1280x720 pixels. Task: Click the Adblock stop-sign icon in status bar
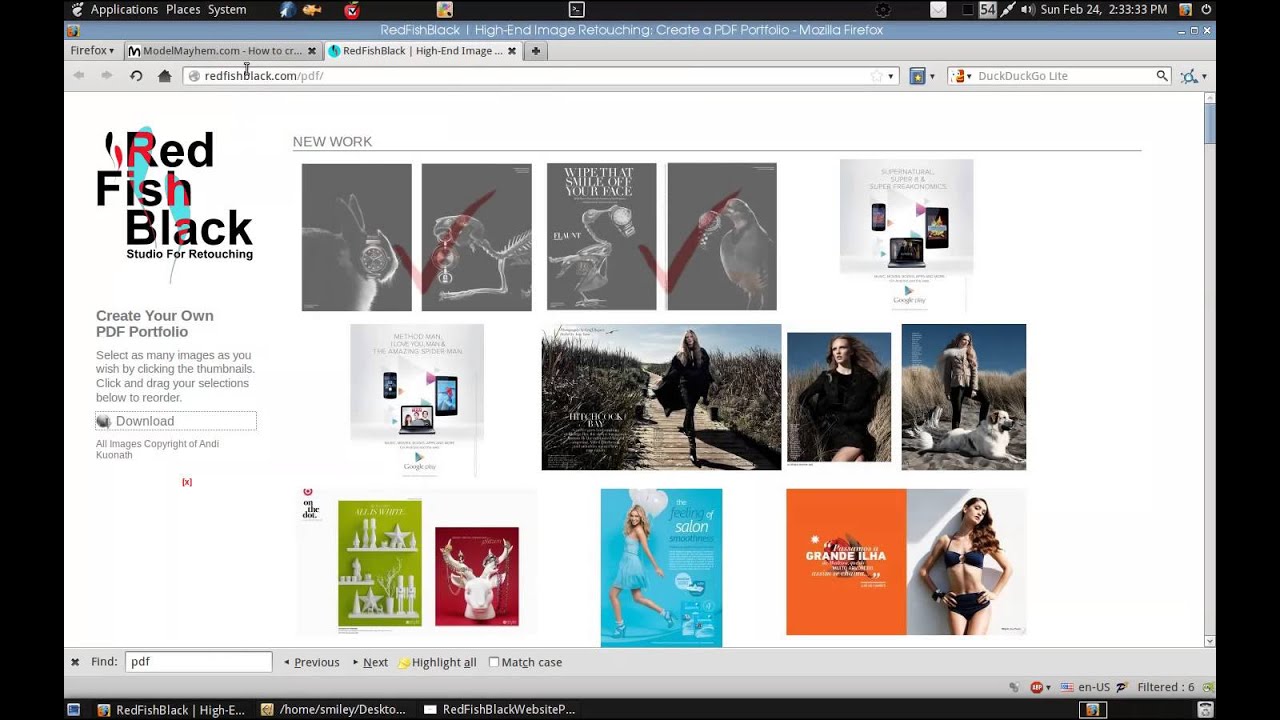click(x=1036, y=687)
